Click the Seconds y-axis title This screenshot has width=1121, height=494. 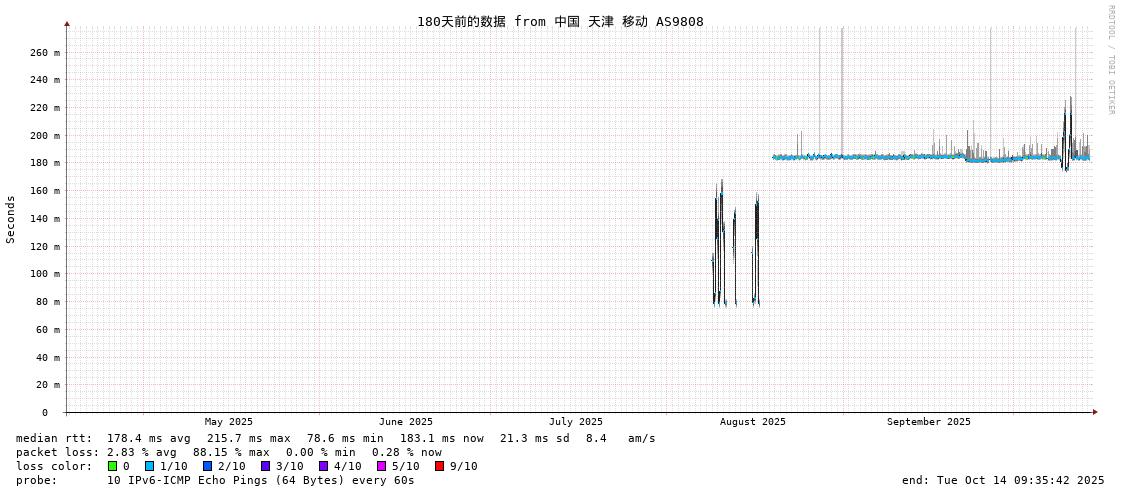point(11,219)
